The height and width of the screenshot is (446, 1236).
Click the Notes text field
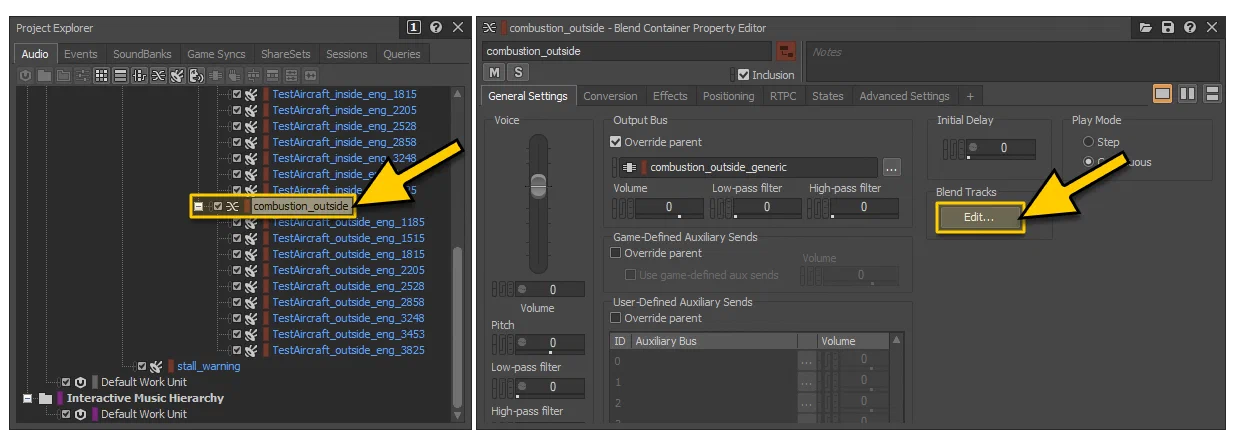pyautogui.click(x=1014, y=60)
